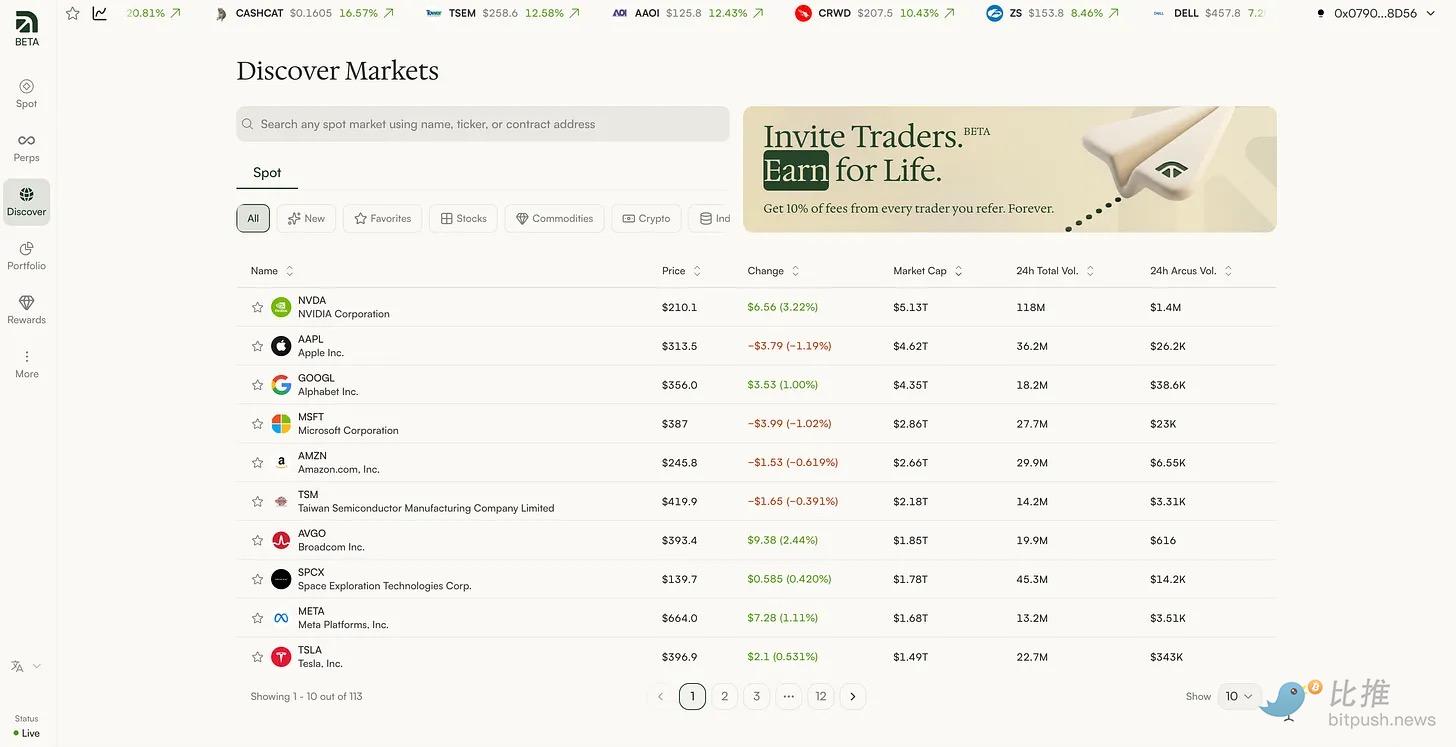Viewport: 1456px width, 747px height.
Task: Click 'Tesla, Inc.' company name
Action: 320,664
